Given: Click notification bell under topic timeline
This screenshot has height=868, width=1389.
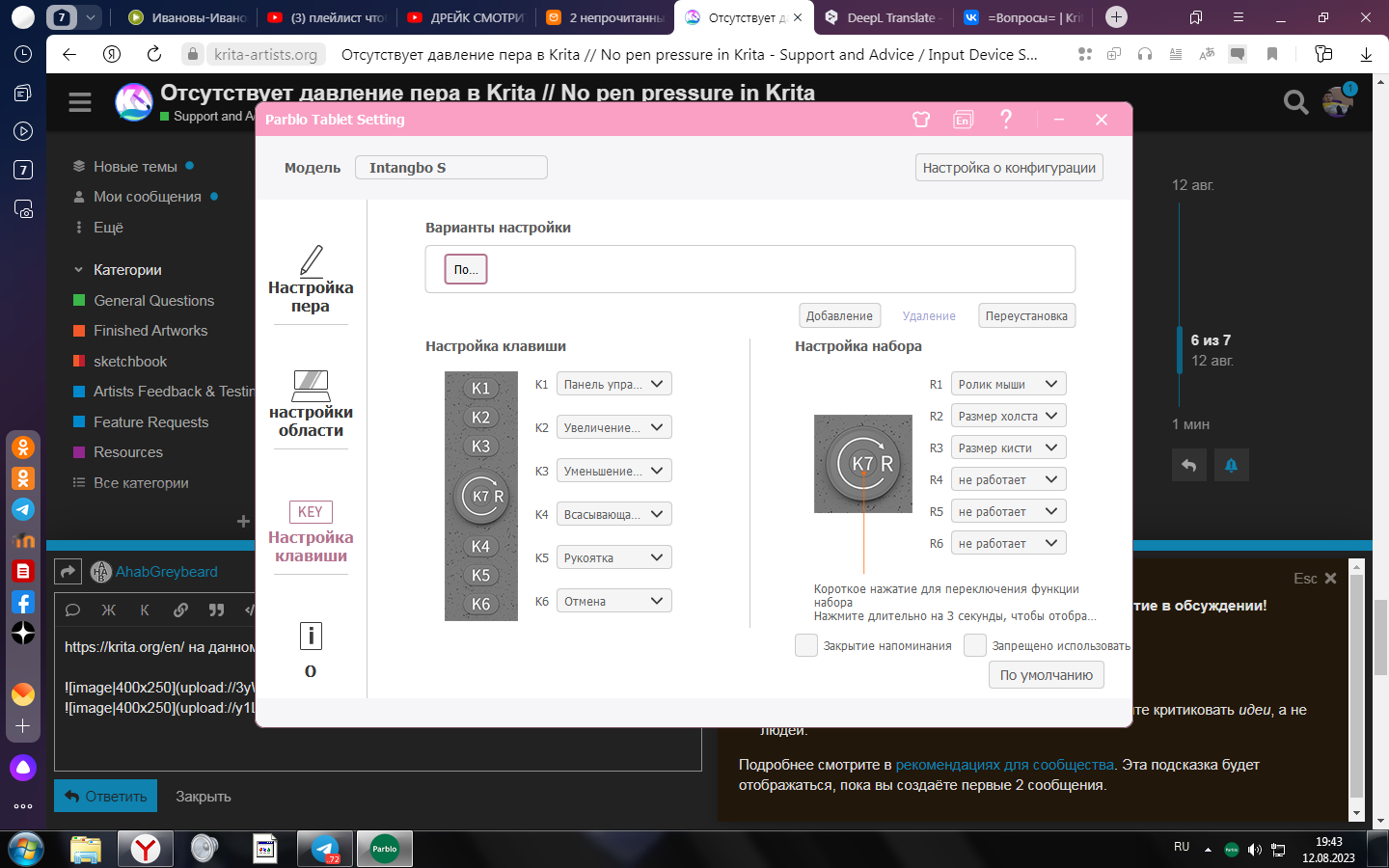Looking at the screenshot, I should tap(1231, 465).
